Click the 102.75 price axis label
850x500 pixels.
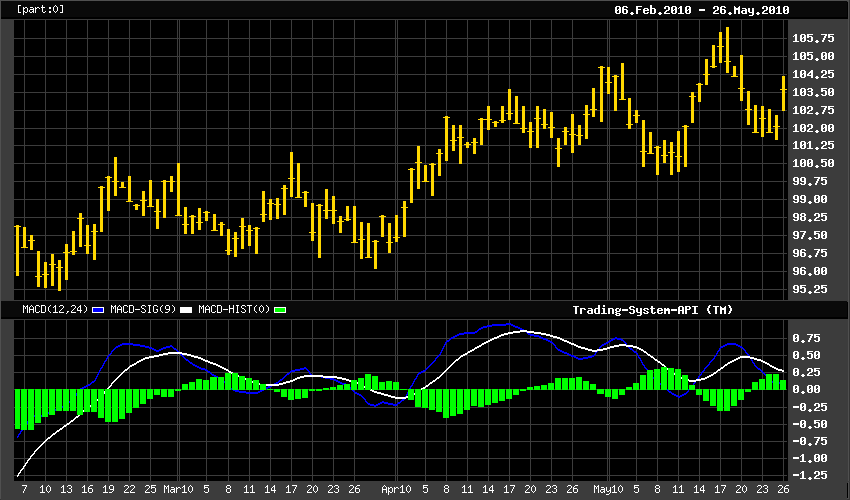[x=813, y=110]
